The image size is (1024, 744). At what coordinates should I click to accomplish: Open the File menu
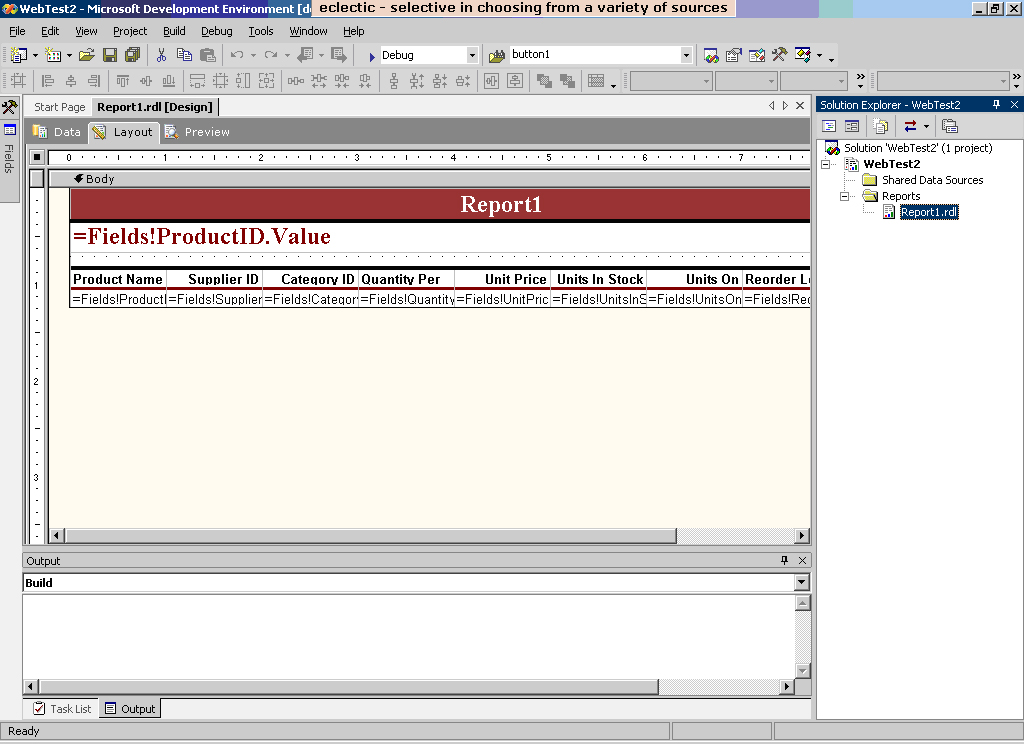[17, 31]
